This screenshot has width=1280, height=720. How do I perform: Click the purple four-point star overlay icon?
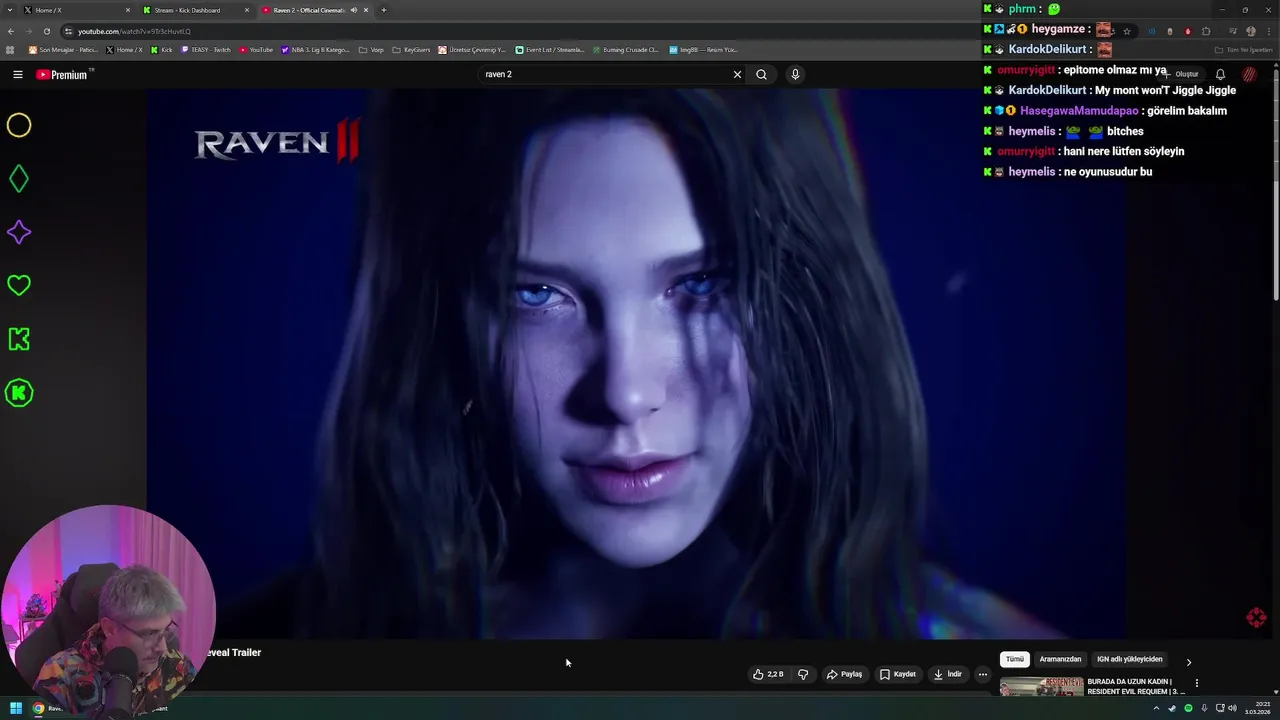(19, 232)
